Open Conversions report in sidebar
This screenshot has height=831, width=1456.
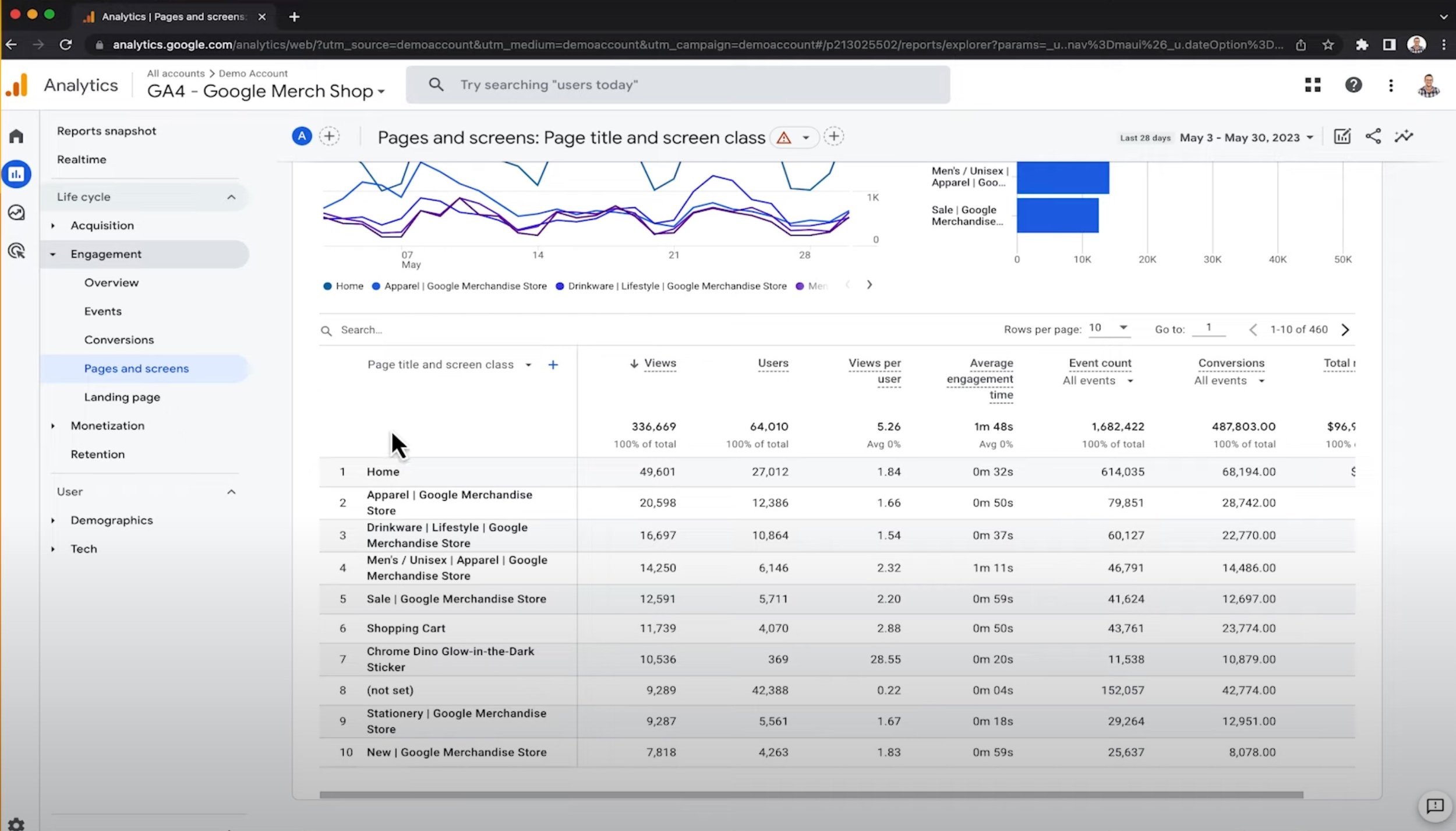coord(119,340)
